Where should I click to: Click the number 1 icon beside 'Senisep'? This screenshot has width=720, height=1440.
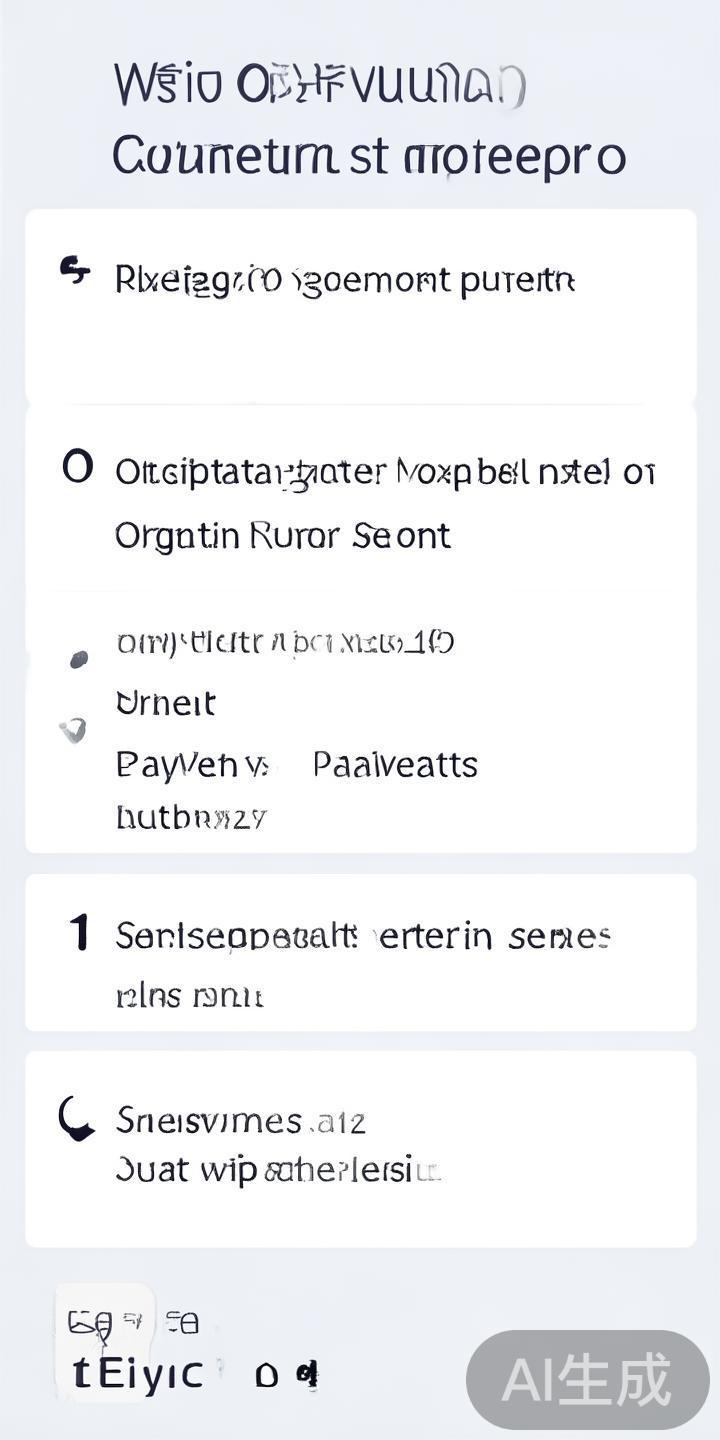point(79,933)
